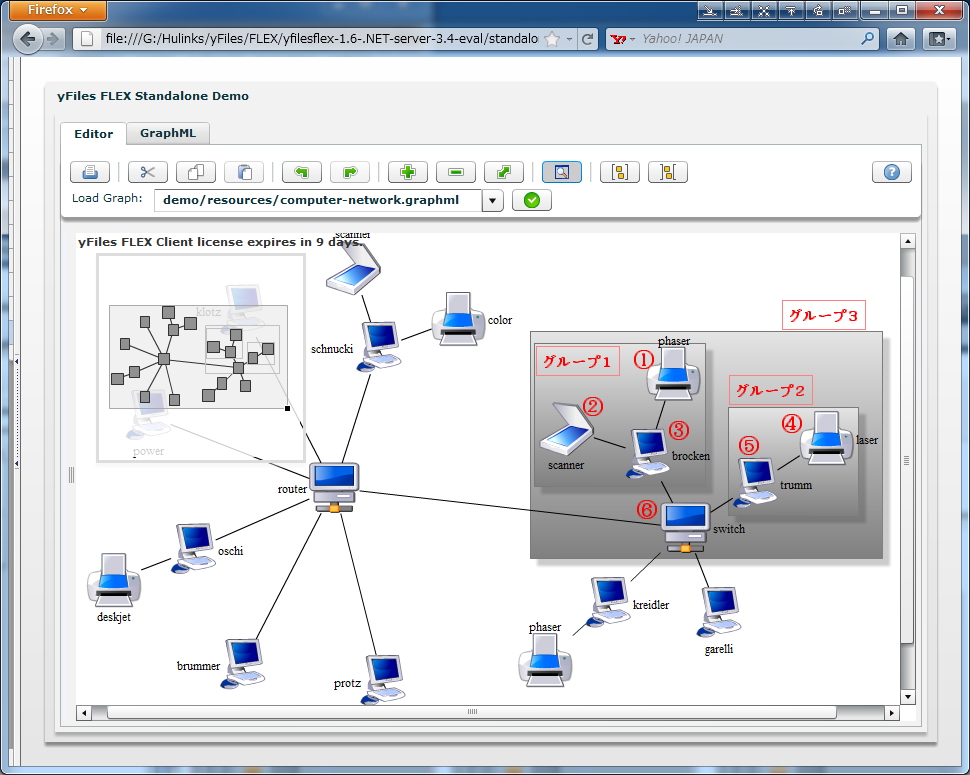Open help with the question mark button
970x775 pixels.
tap(891, 172)
